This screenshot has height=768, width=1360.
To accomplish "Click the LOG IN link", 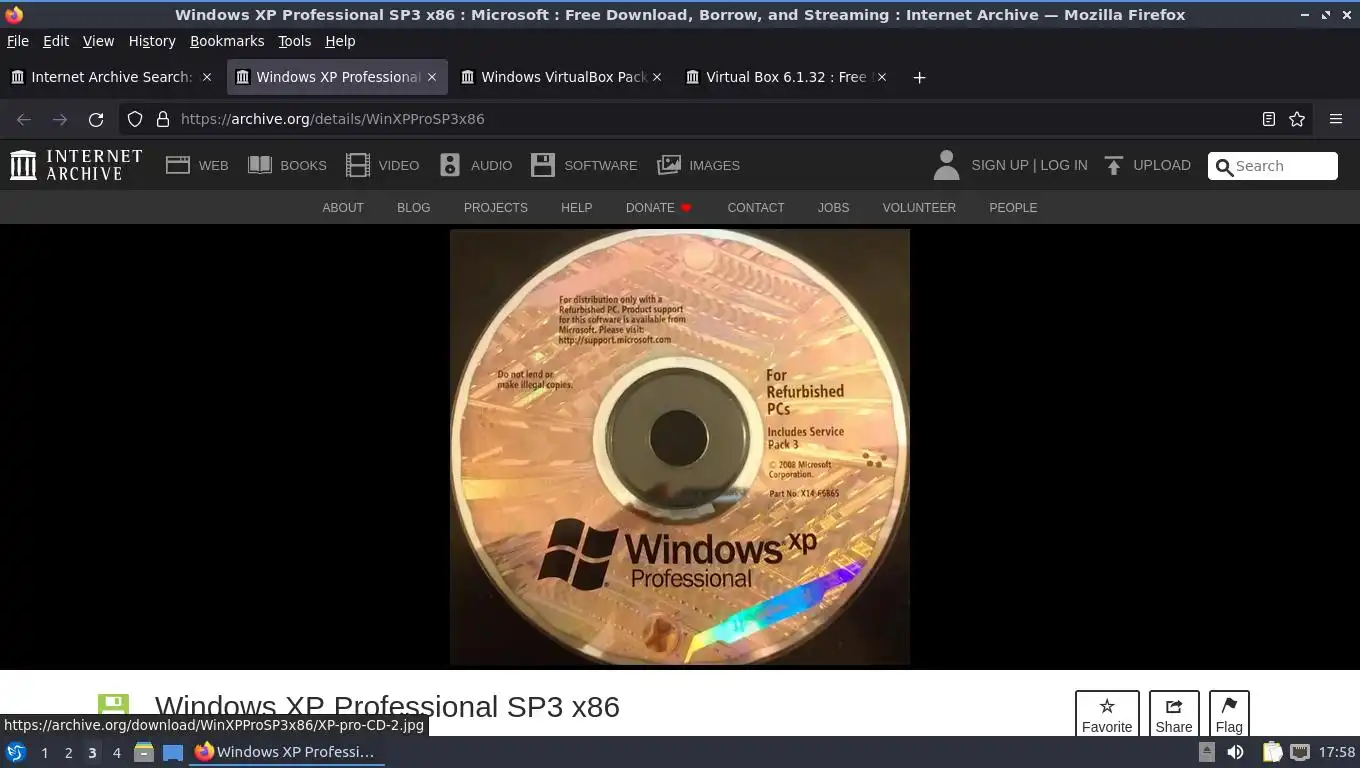I will tap(1064, 165).
